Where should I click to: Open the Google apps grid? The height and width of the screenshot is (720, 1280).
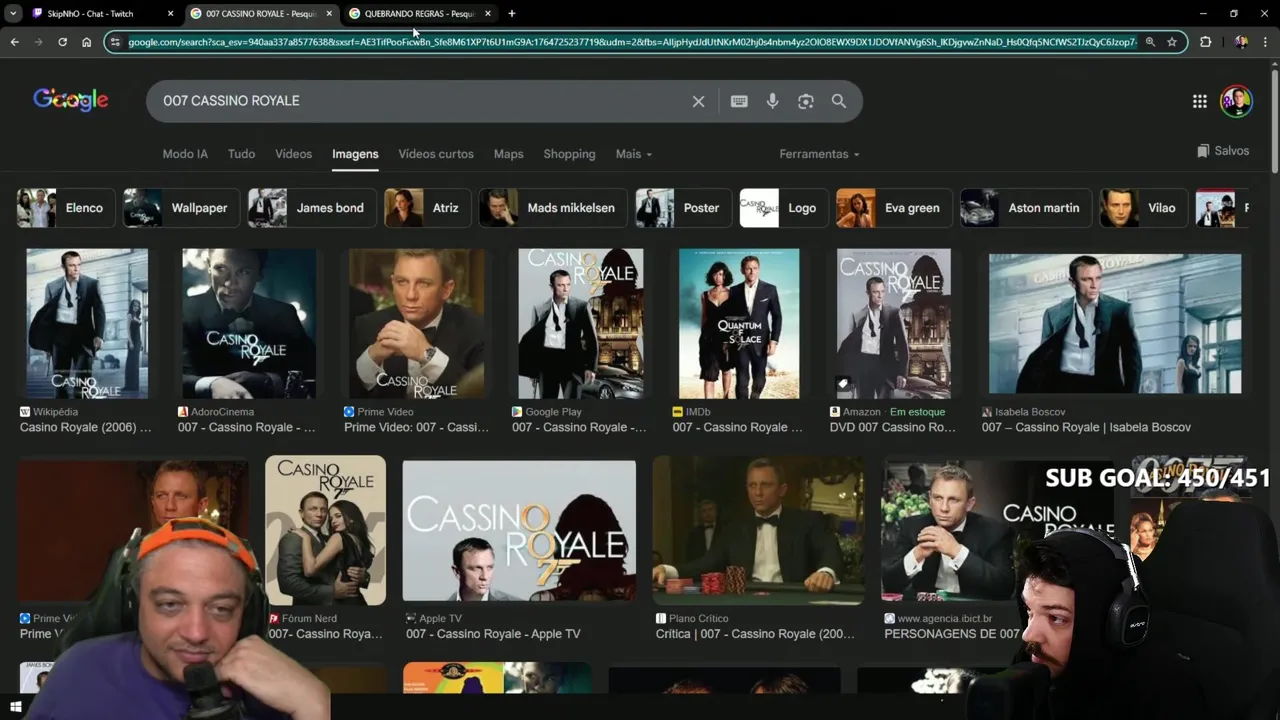pos(1199,101)
